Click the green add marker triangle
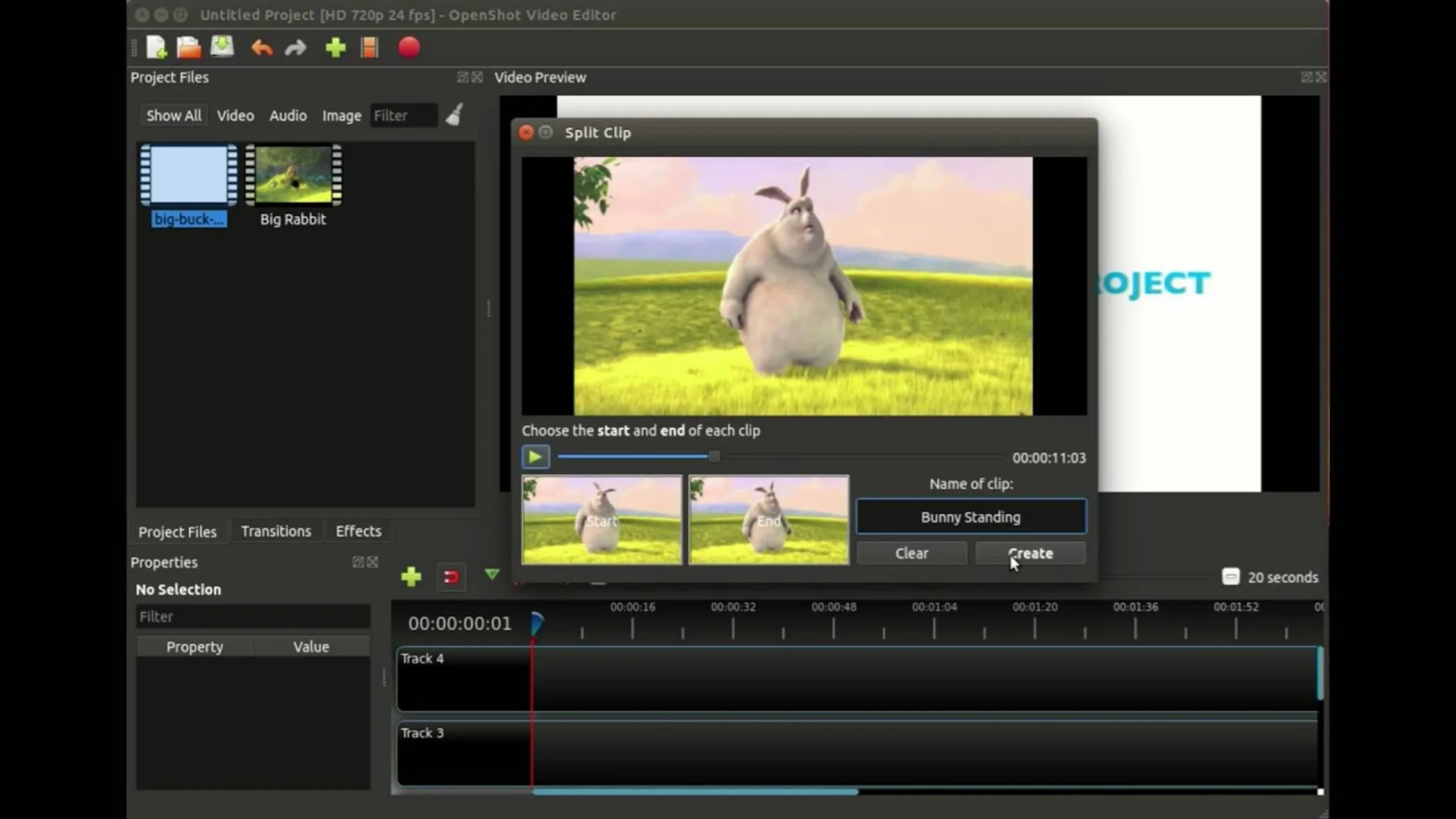 coord(492,575)
